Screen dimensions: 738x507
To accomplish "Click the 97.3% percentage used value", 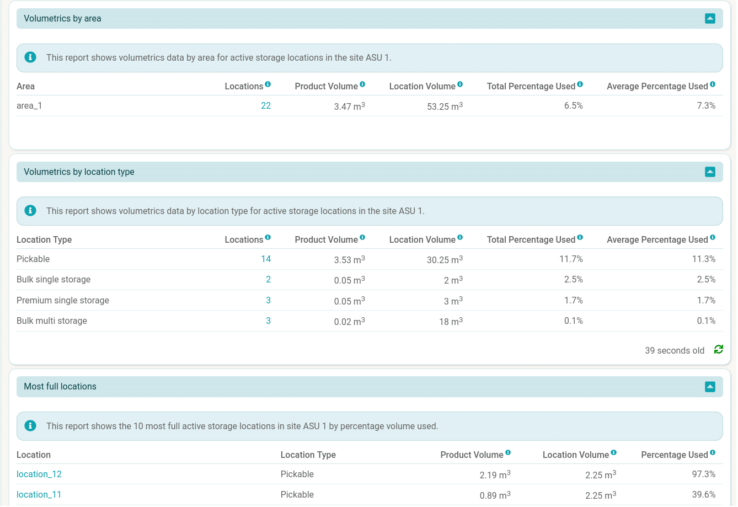I will pos(704,474).
